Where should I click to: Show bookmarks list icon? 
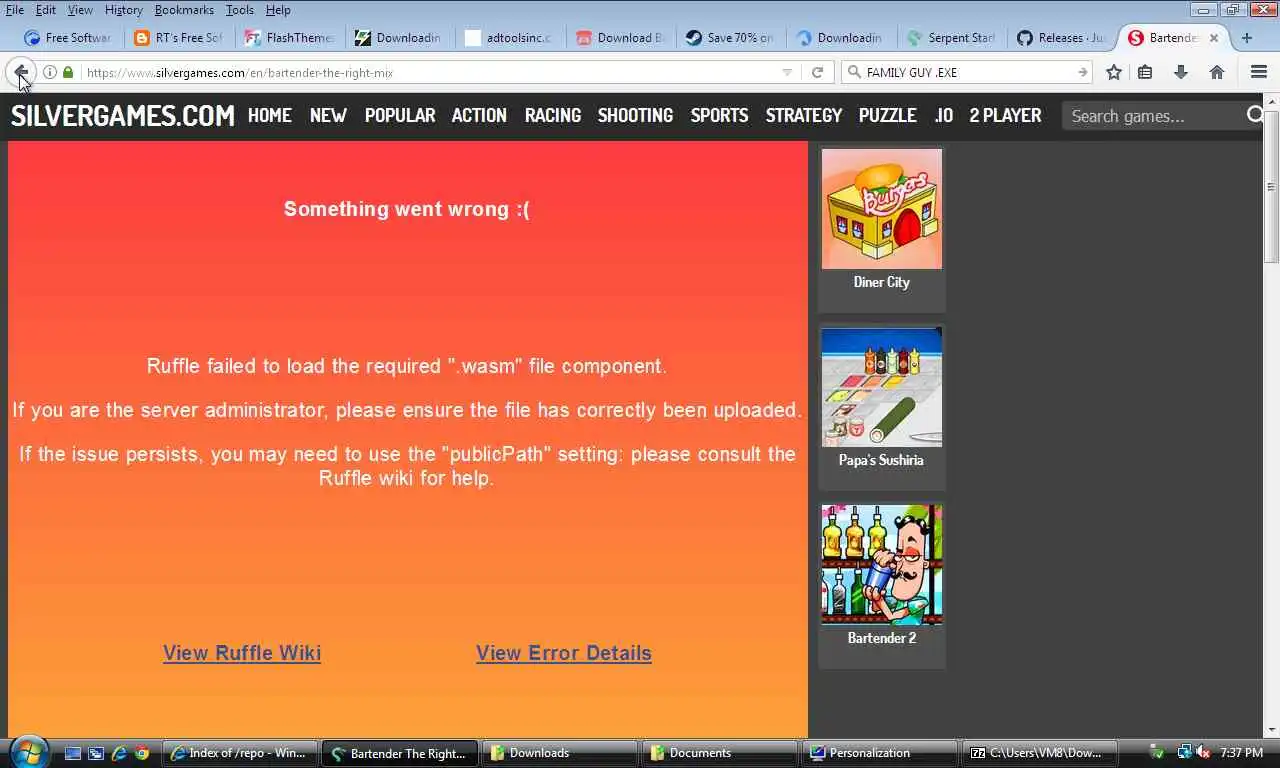(1146, 72)
